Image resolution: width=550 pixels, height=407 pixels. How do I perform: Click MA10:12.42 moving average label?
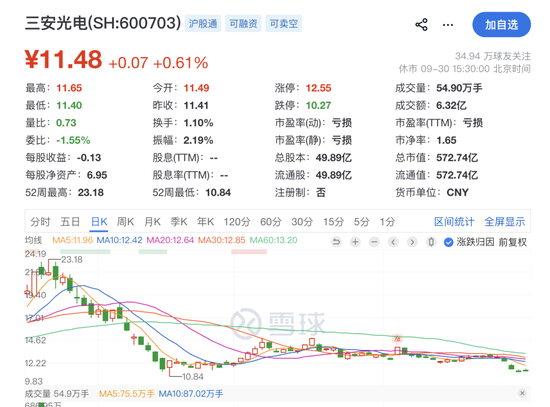click(x=119, y=240)
